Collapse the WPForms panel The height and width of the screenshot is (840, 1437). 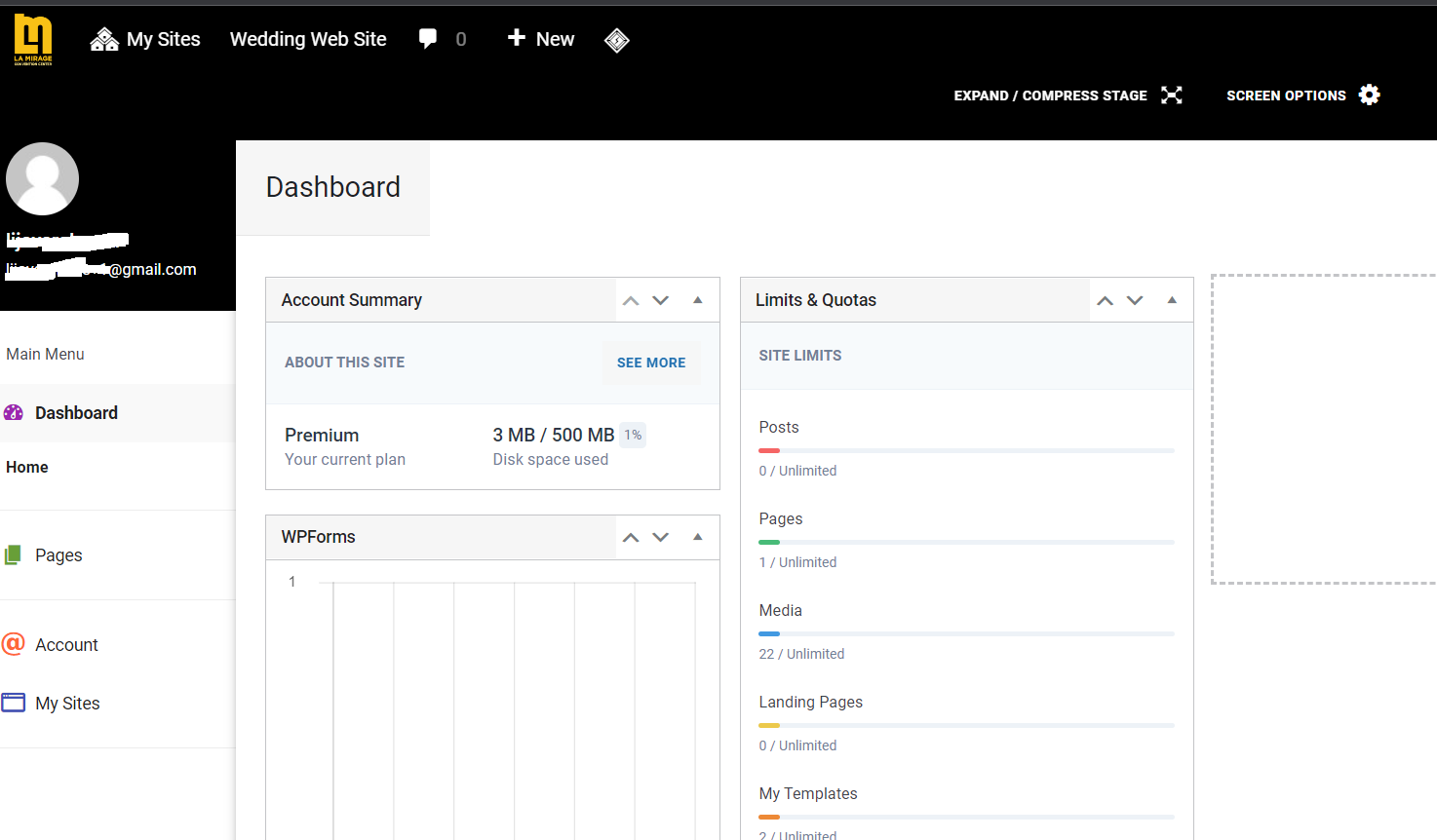coord(698,537)
